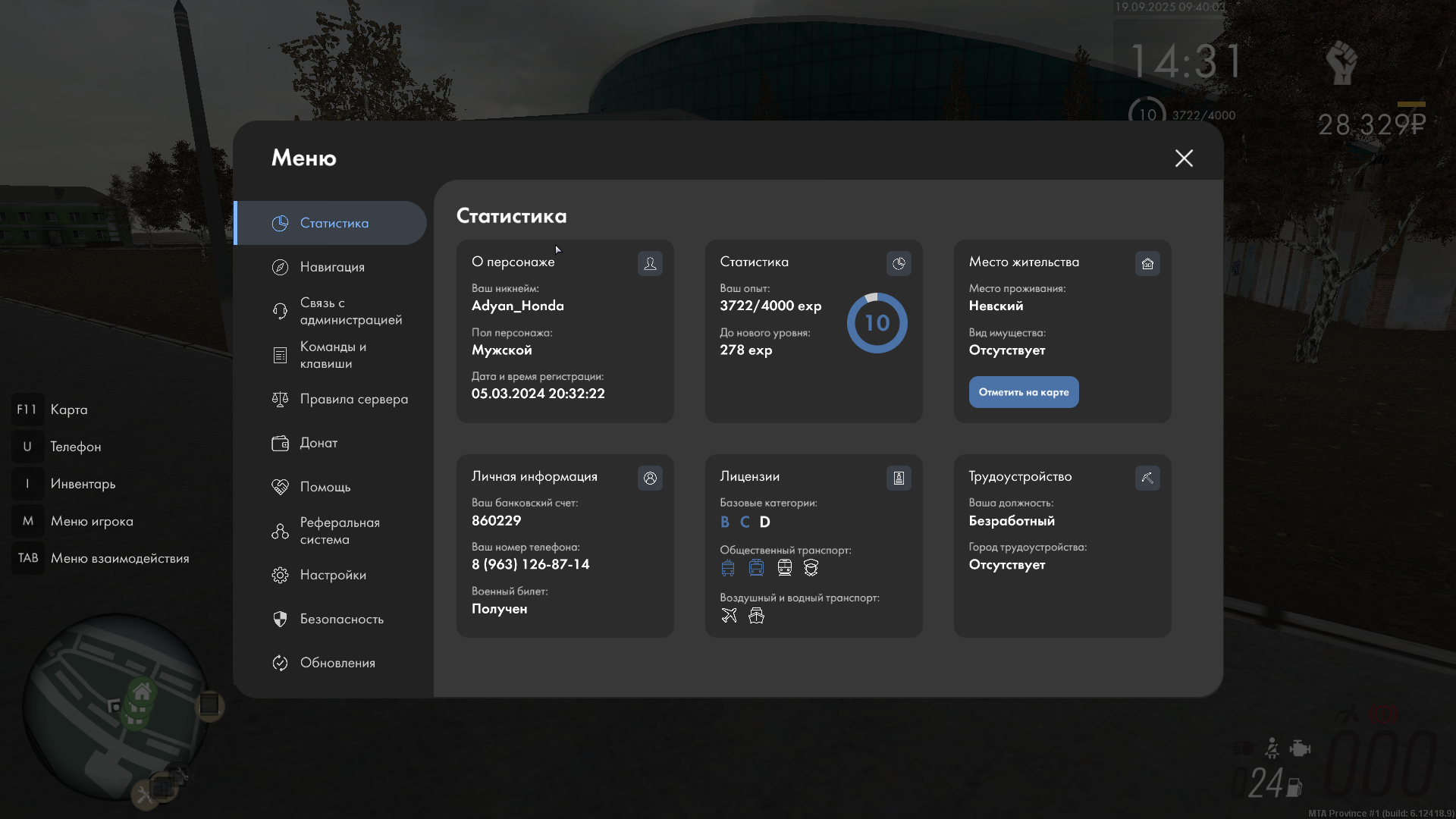The image size is (1456, 819).
Task: Open the Настройки menu section
Action: [x=333, y=575]
